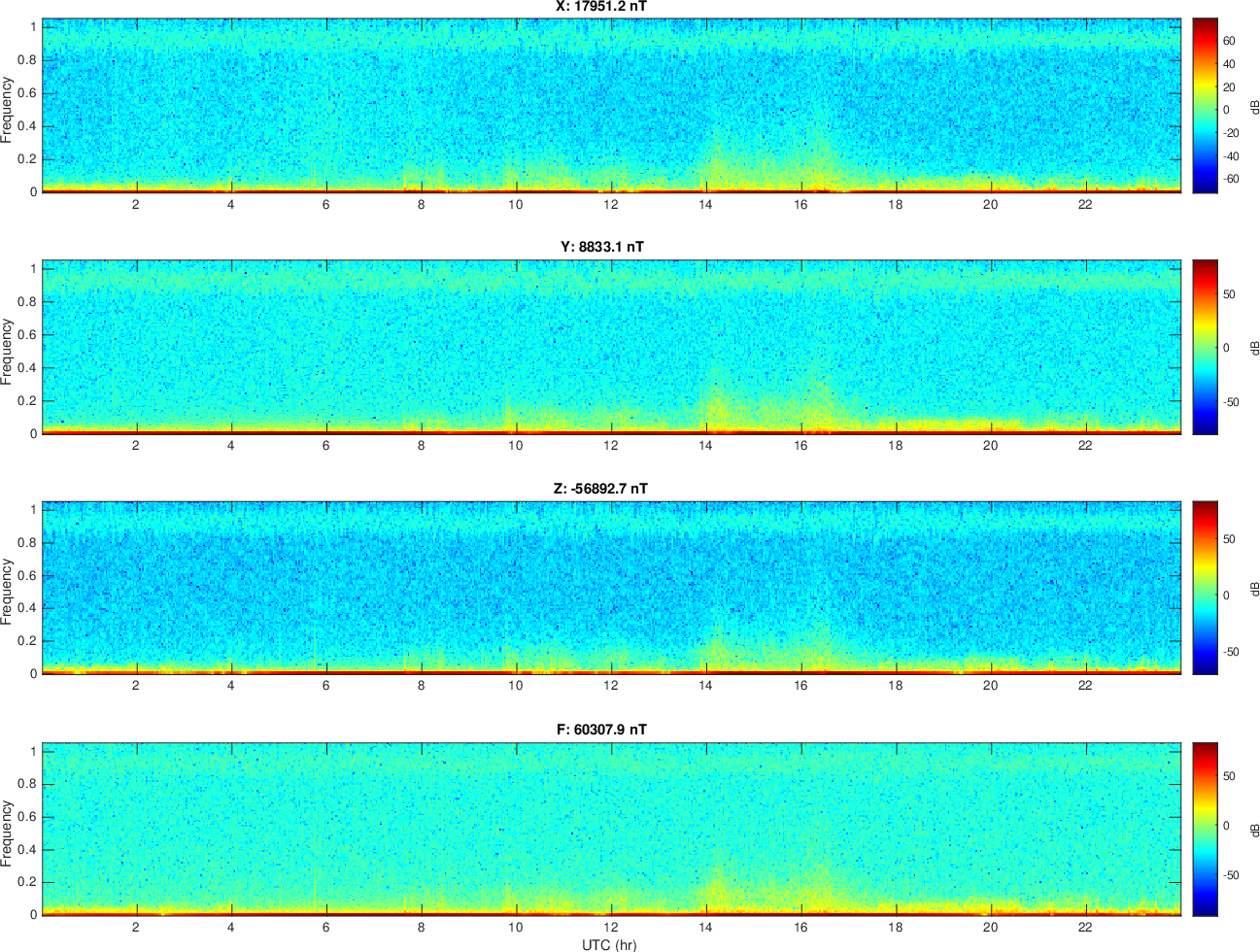
Task: Click the colorbar beside the X spectrogram
Action: click(1205, 105)
